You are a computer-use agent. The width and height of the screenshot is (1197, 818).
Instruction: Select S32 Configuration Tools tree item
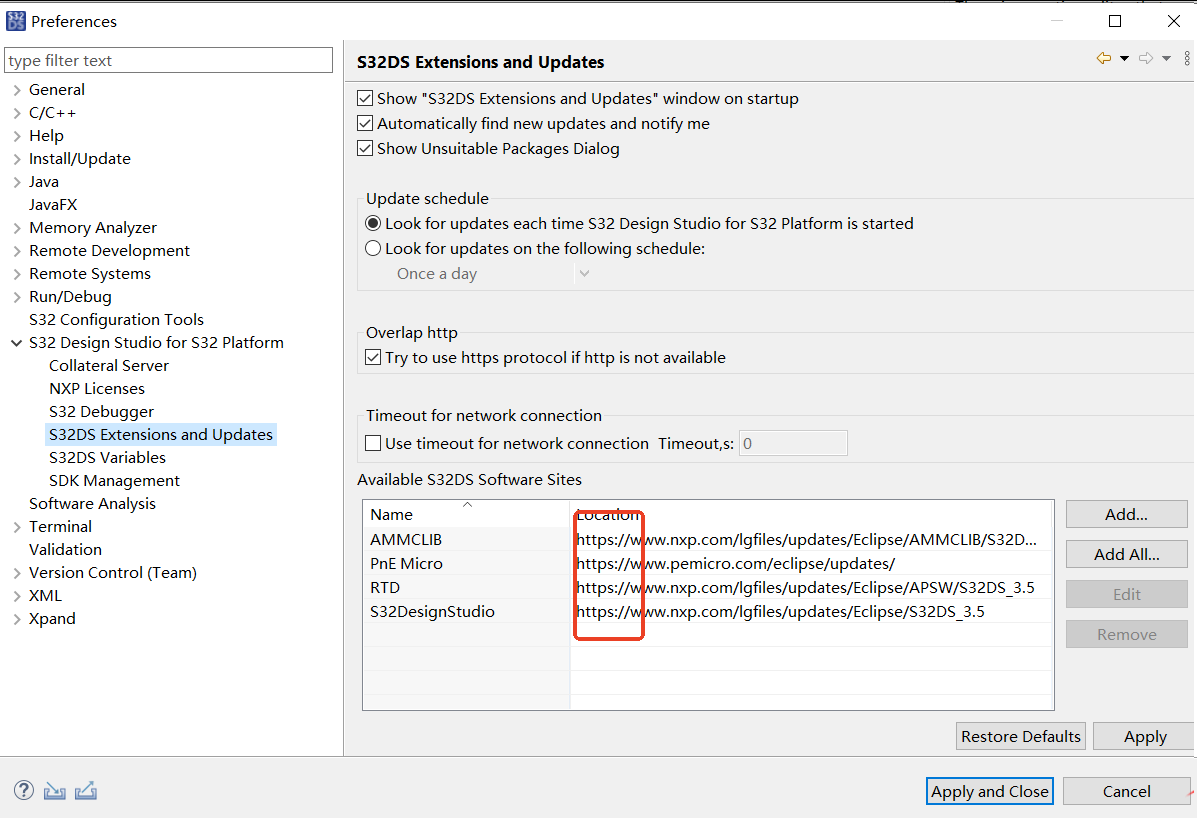click(x=116, y=320)
